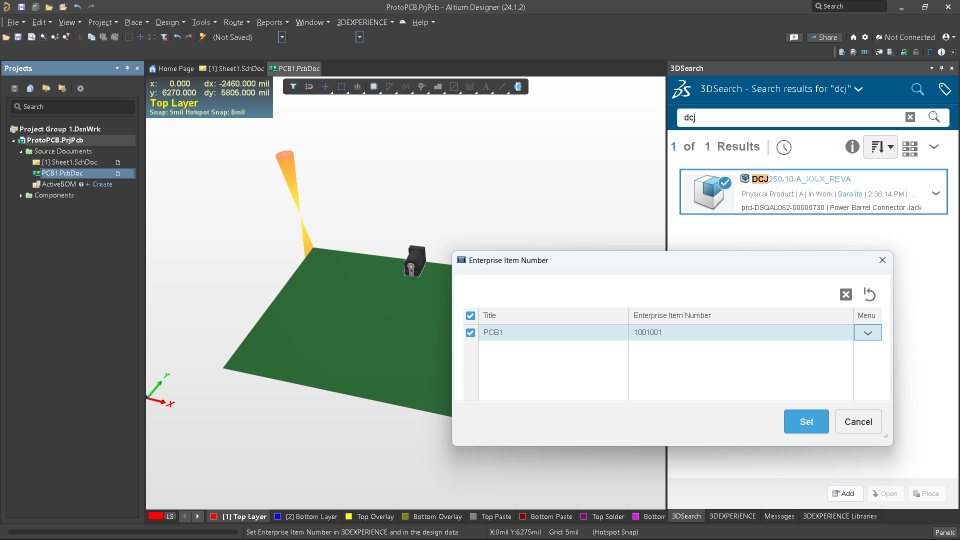960x540 pixels.
Task: Open settings gear next to Not Connected
Action: [865, 37]
